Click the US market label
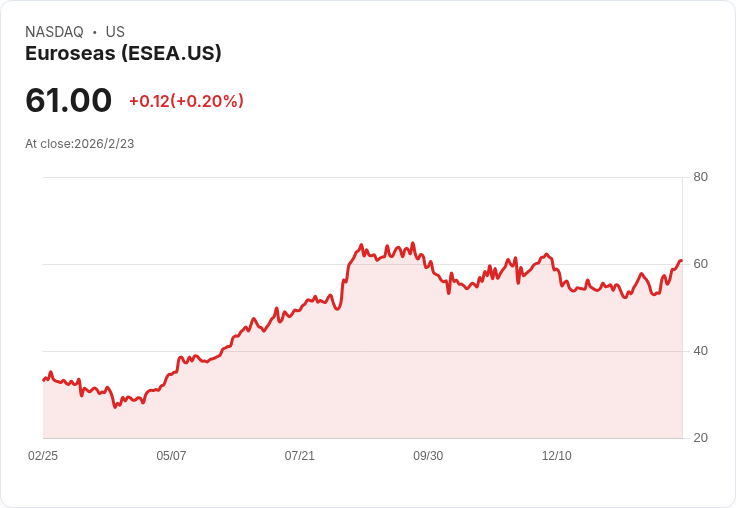 pyautogui.click(x=115, y=32)
